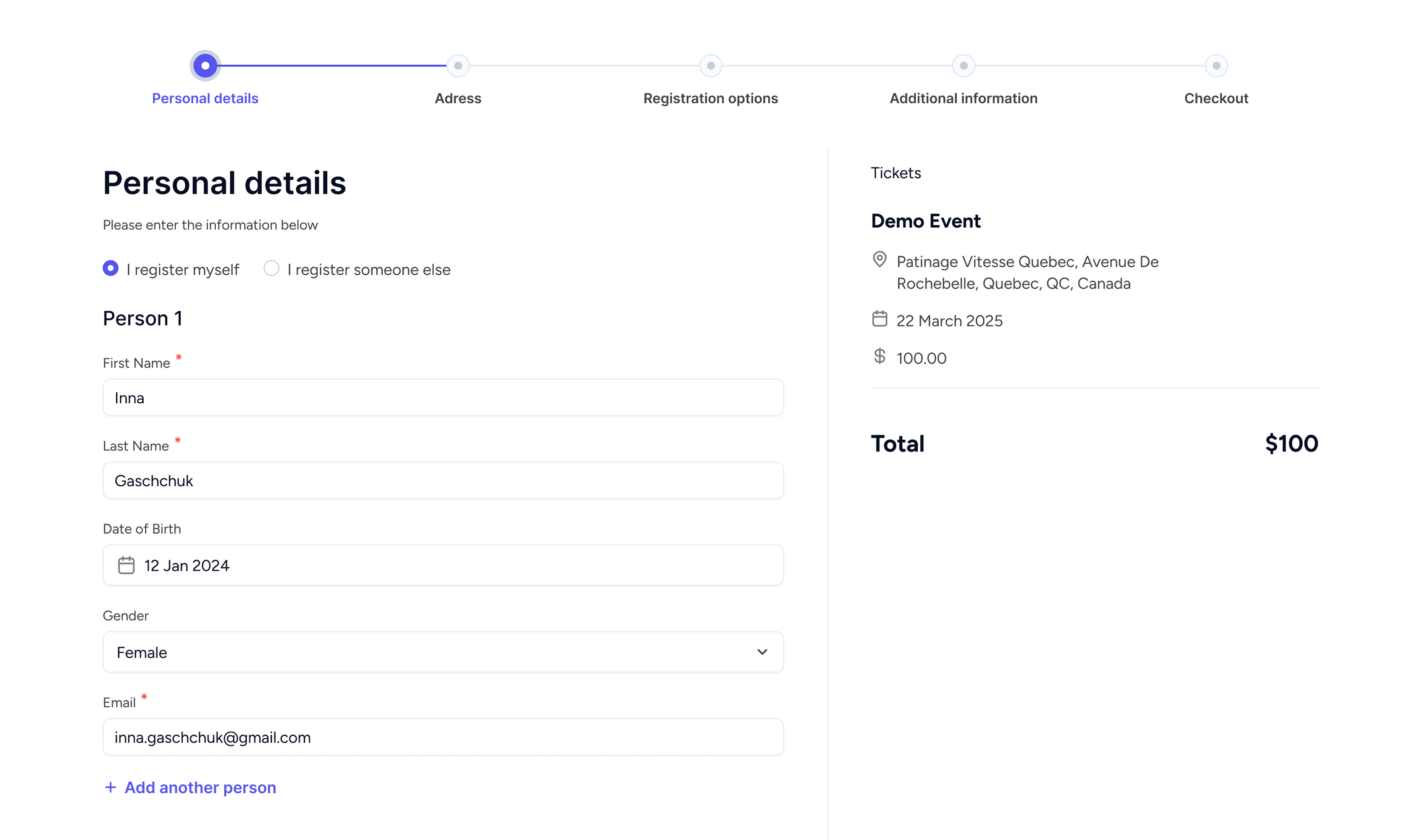Switch to Additional information step
The height and width of the screenshot is (840, 1422).
963,99
